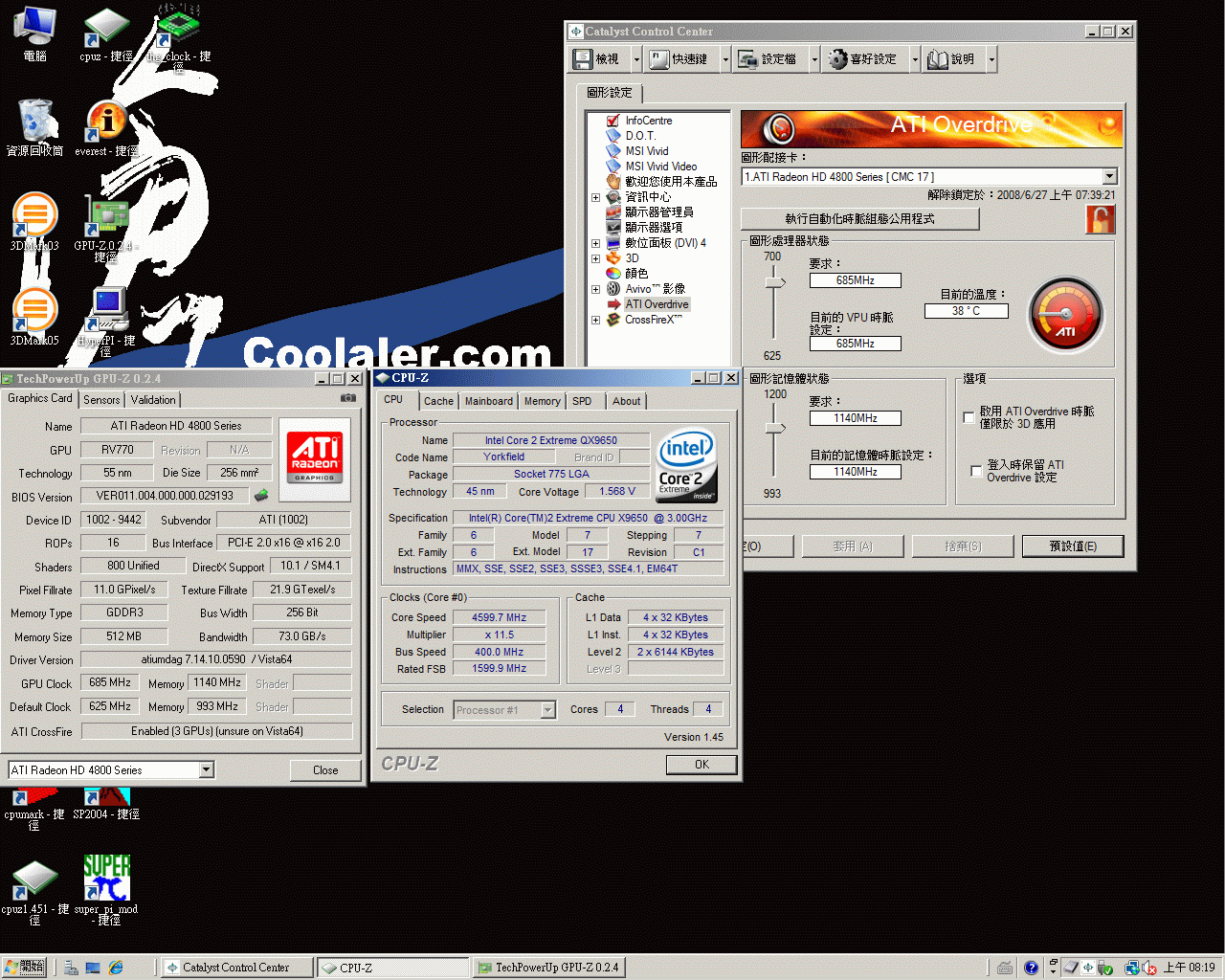The image size is (1225, 980).
Task: Open the Processor #1 selection dropdown
Action: pos(548,709)
